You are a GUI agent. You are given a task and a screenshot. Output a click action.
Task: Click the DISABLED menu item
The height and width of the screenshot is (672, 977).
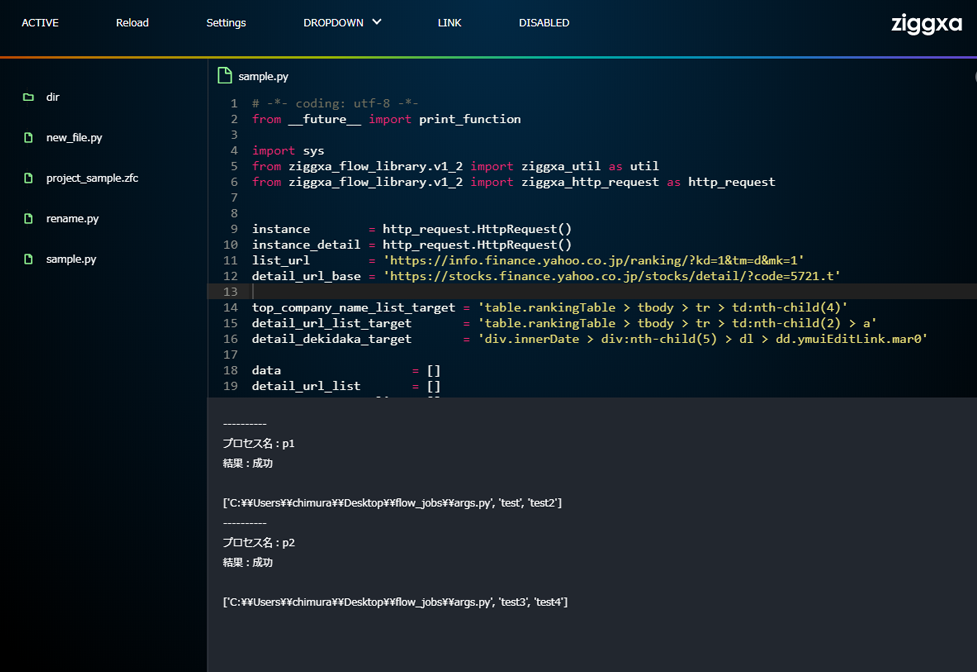click(x=544, y=23)
